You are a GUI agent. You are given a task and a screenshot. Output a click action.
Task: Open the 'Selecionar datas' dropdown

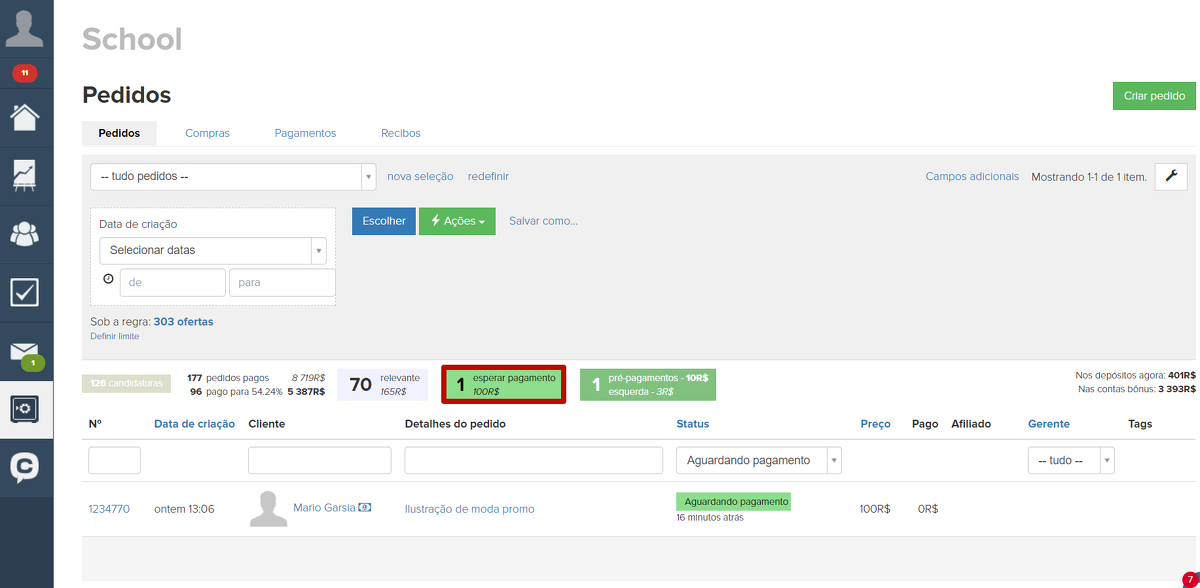(212, 250)
